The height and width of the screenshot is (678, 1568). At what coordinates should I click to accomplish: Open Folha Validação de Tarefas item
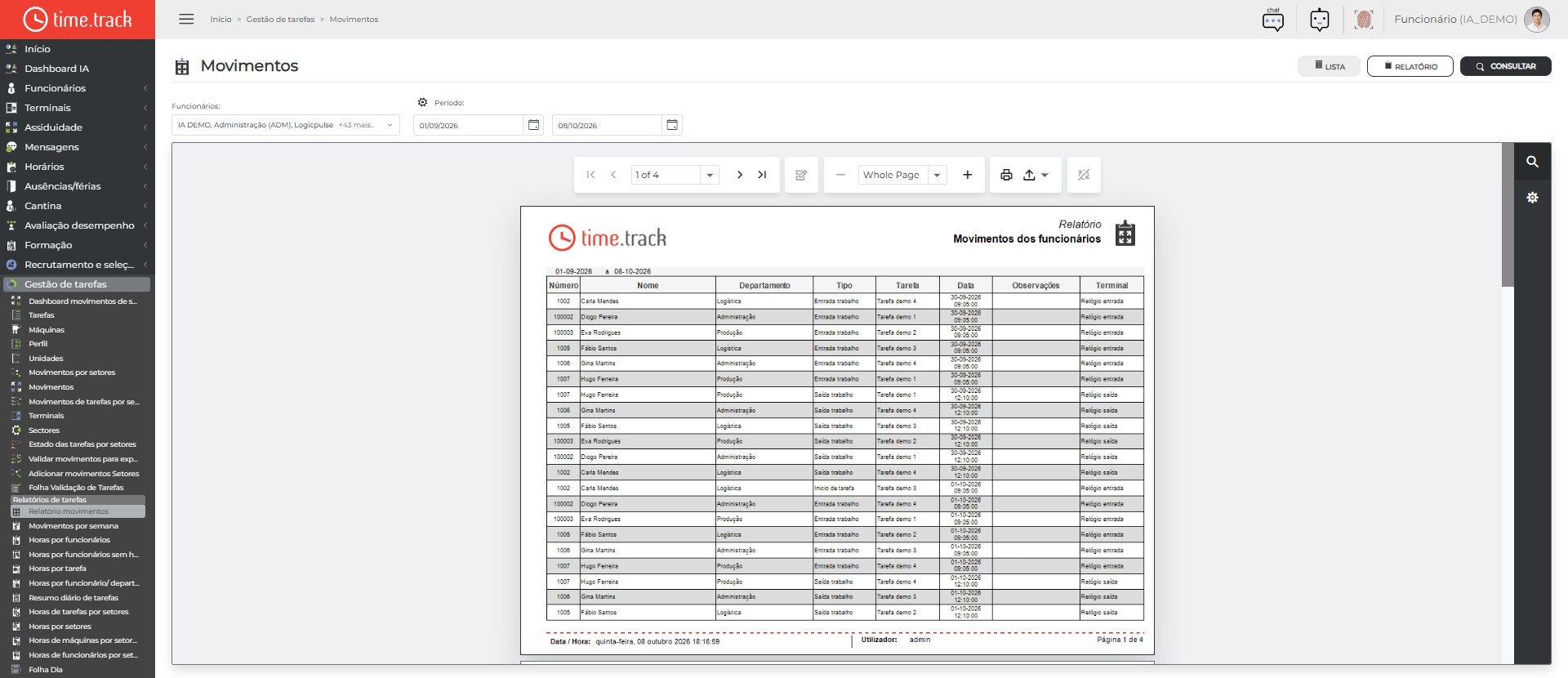point(78,488)
